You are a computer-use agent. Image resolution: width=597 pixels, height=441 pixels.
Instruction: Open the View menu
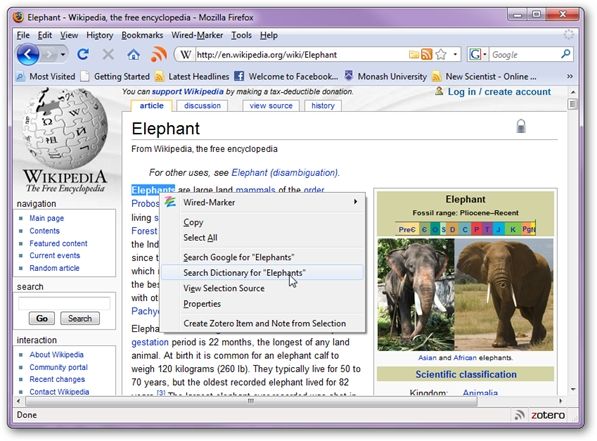coord(69,35)
